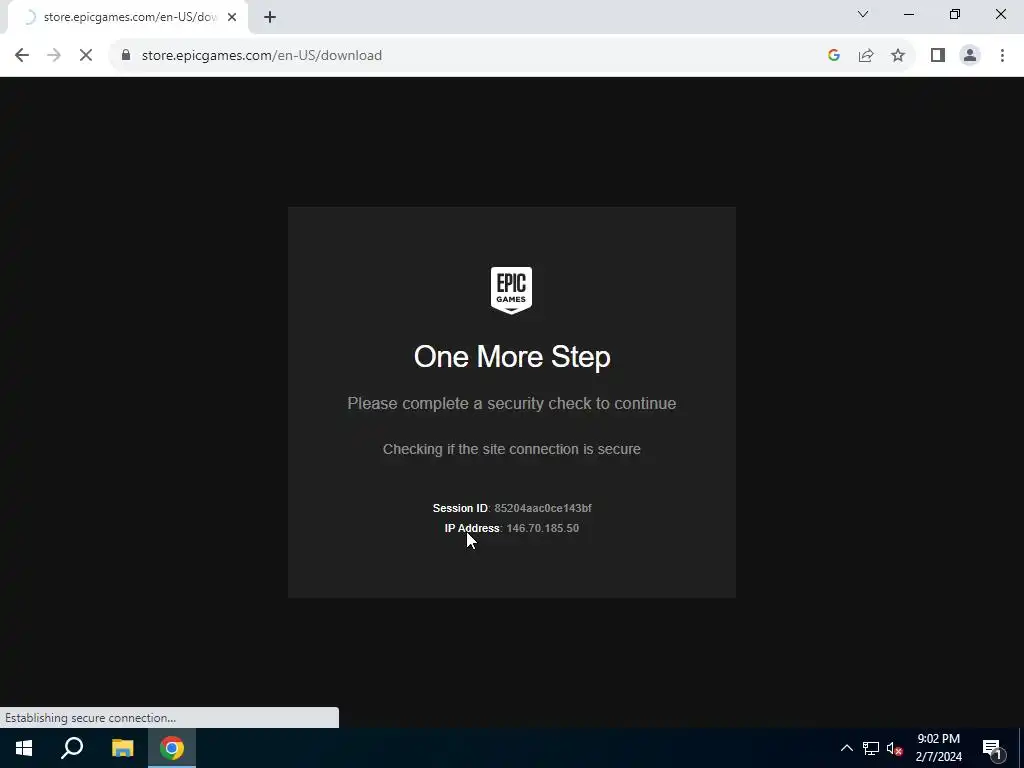Click the Google icon in the address bar
The height and width of the screenshot is (768, 1024).
click(x=833, y=56)
